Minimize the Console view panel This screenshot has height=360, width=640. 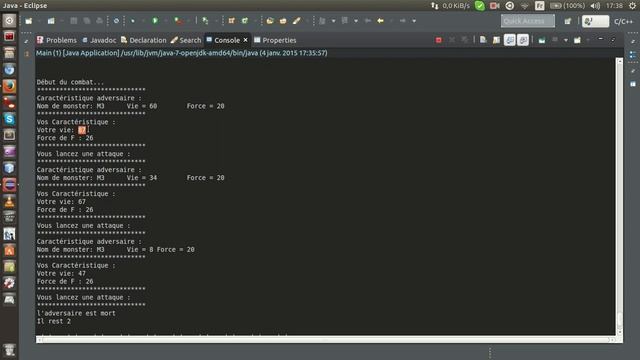click(600, 39)
